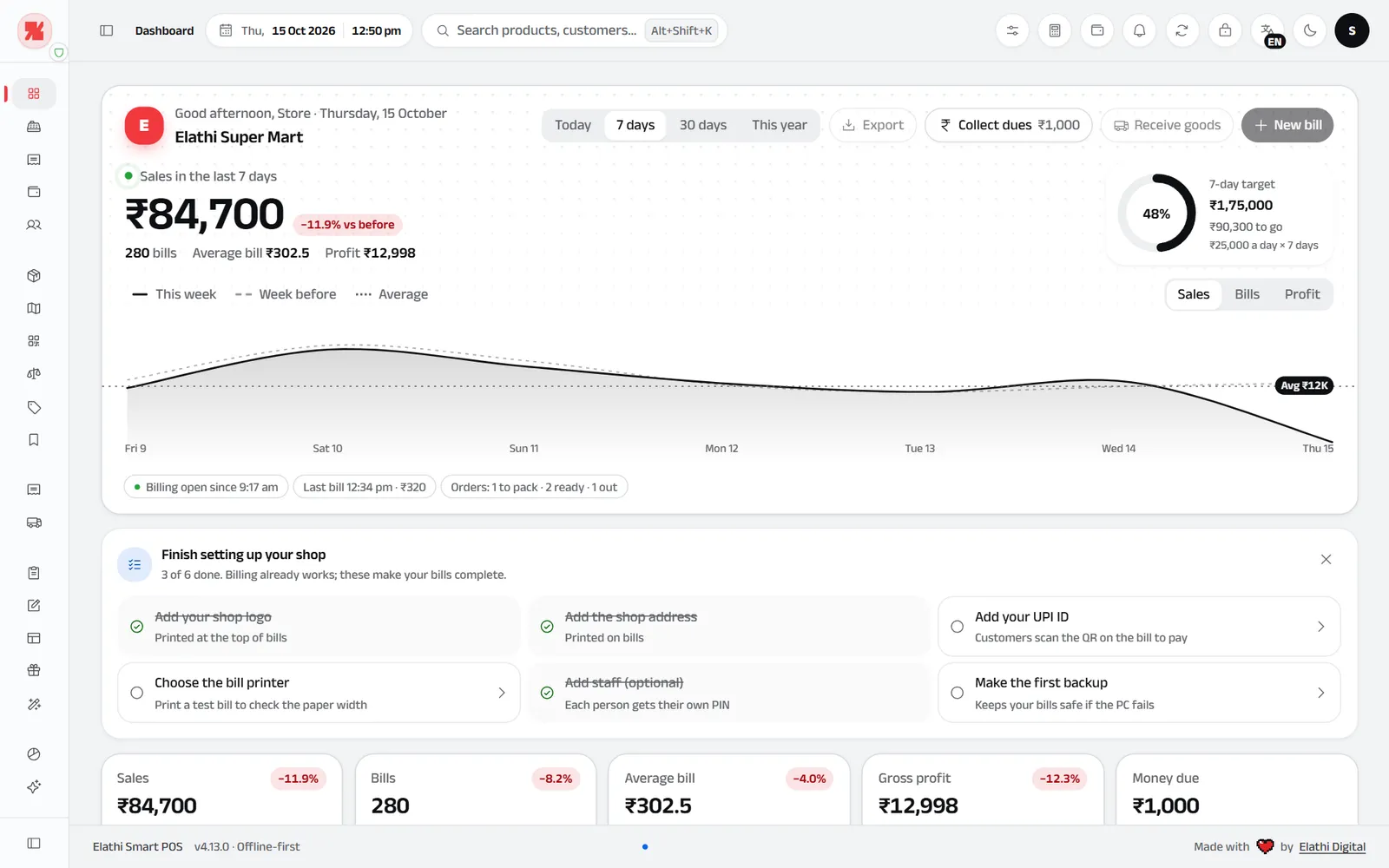Uncheck the Add your shop logo checkmark
The height and width of the screenshot is (868, 1389).
[136, 627]
